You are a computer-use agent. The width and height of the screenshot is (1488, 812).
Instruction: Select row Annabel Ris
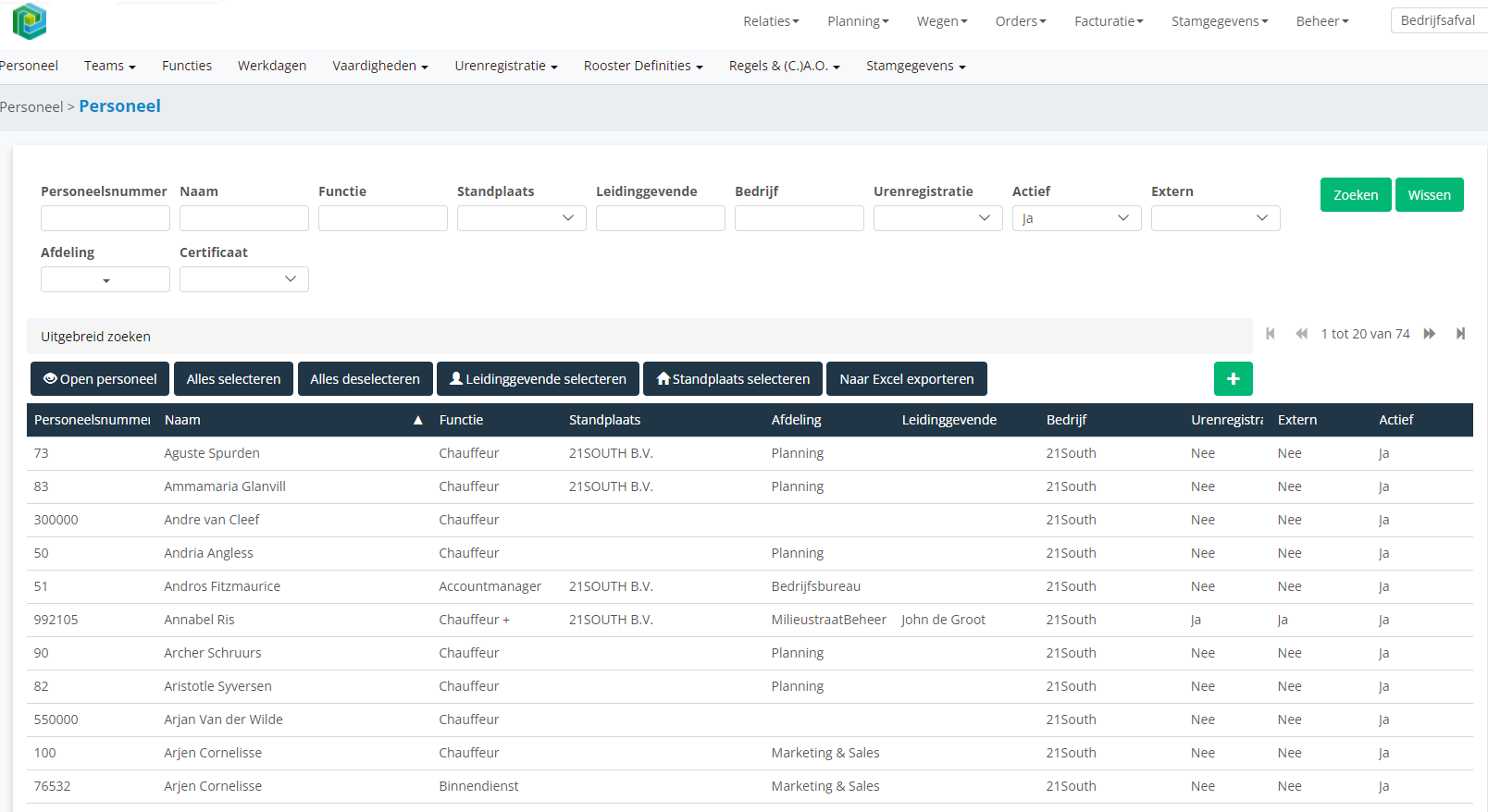[x=750, y=620]
